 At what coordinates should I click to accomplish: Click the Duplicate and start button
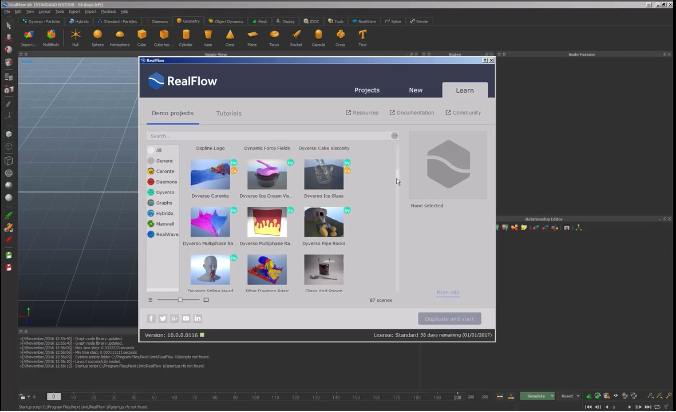coord(449,319)
